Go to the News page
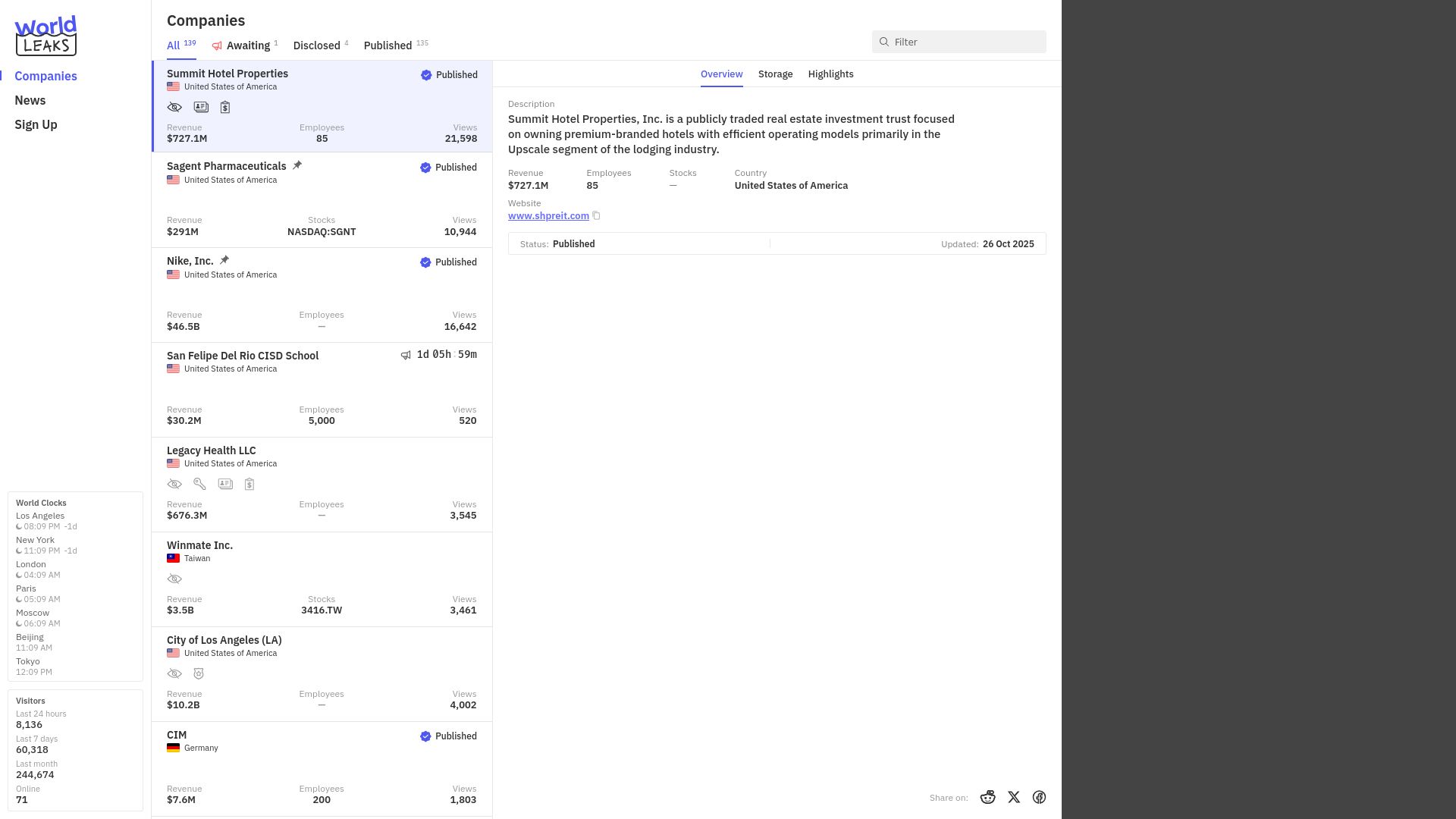1456x819 pixels. [30, 100]
